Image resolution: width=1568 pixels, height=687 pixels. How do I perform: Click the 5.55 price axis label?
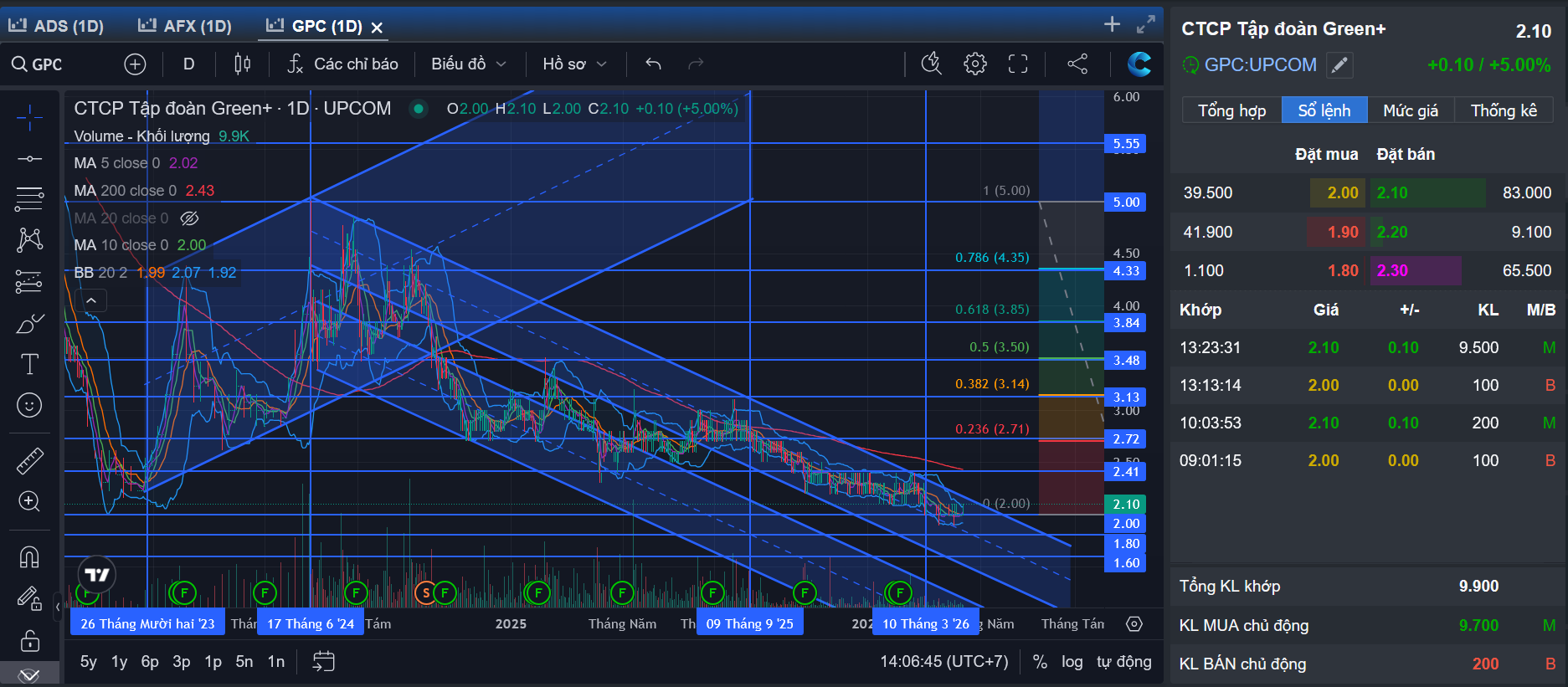click(x=1126, y=144)
